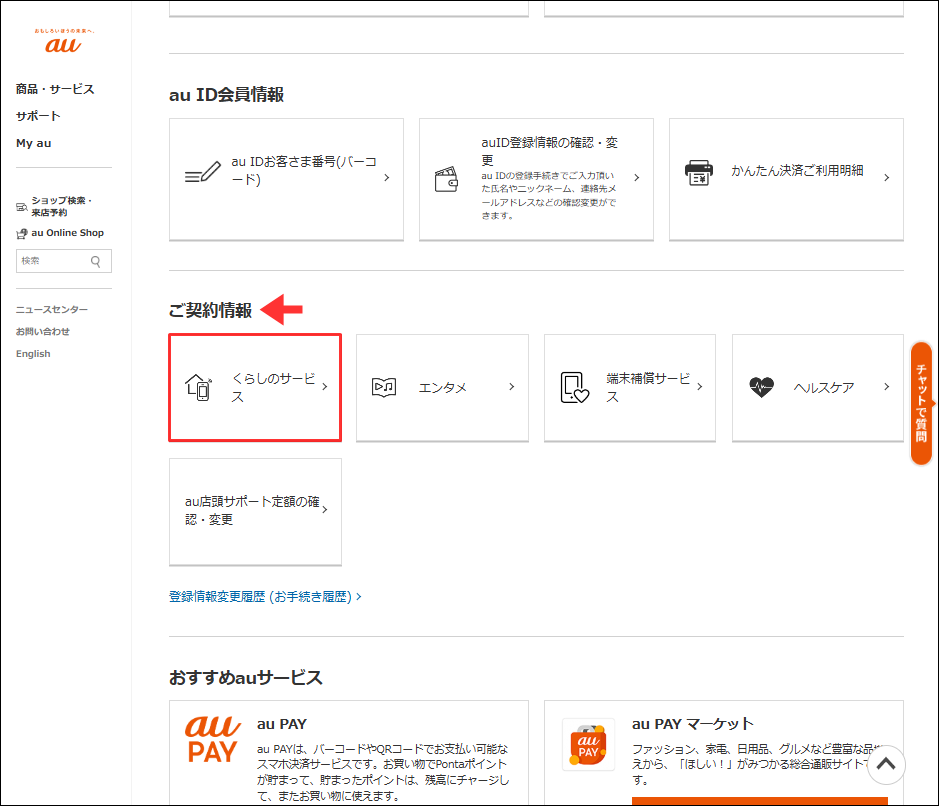The width and height of the screenshot is (939, 806).
Task: Select My au in the sidebar
Action: 33,143
